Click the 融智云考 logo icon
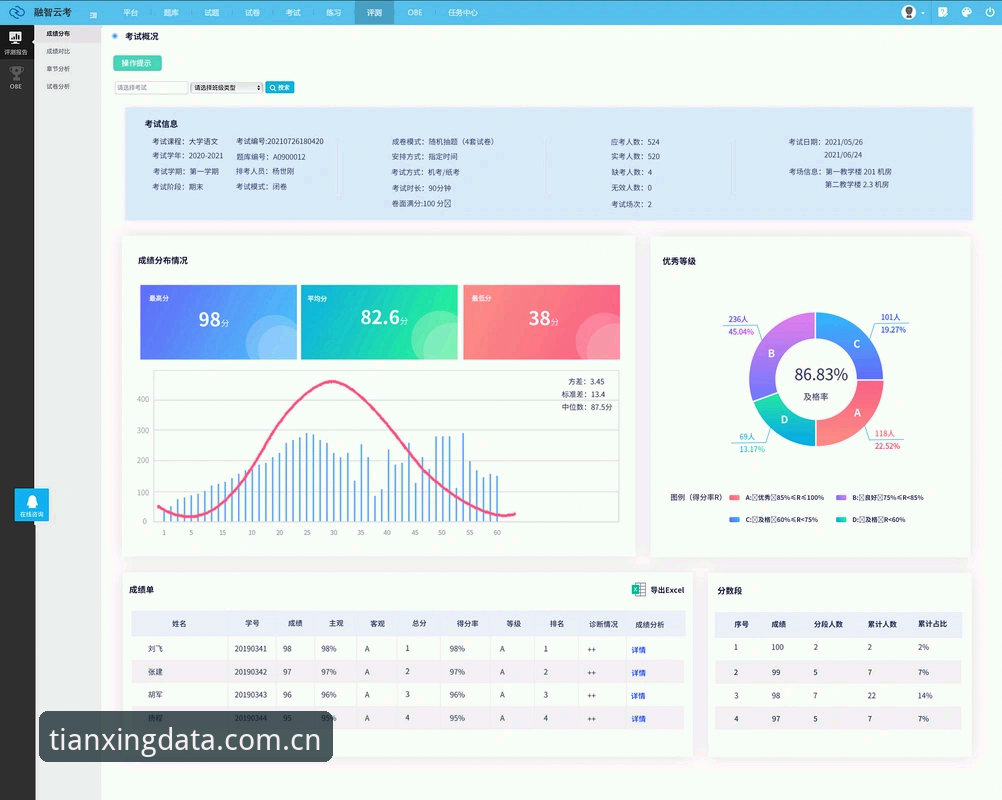The image size is (1002, 800). pos(17,12)
